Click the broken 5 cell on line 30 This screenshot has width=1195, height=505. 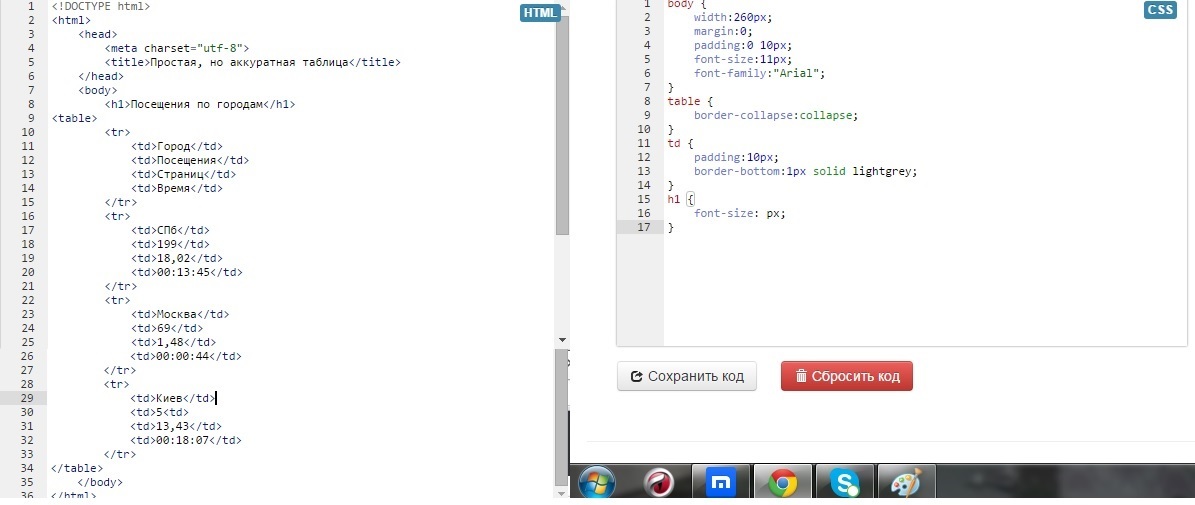pos(160,412)
